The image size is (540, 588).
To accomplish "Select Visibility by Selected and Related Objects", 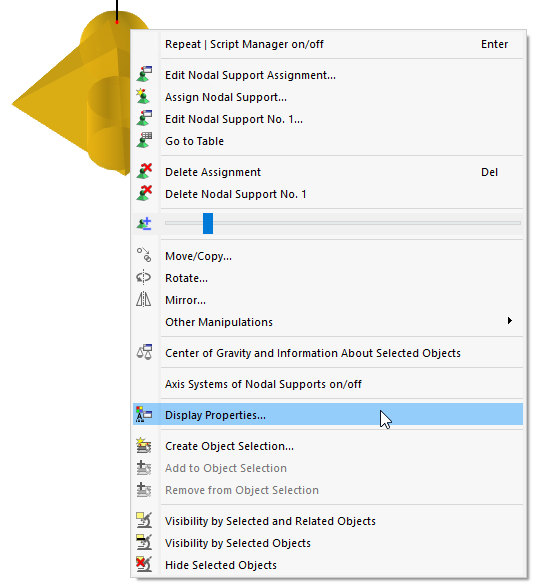I will point(328,521).
